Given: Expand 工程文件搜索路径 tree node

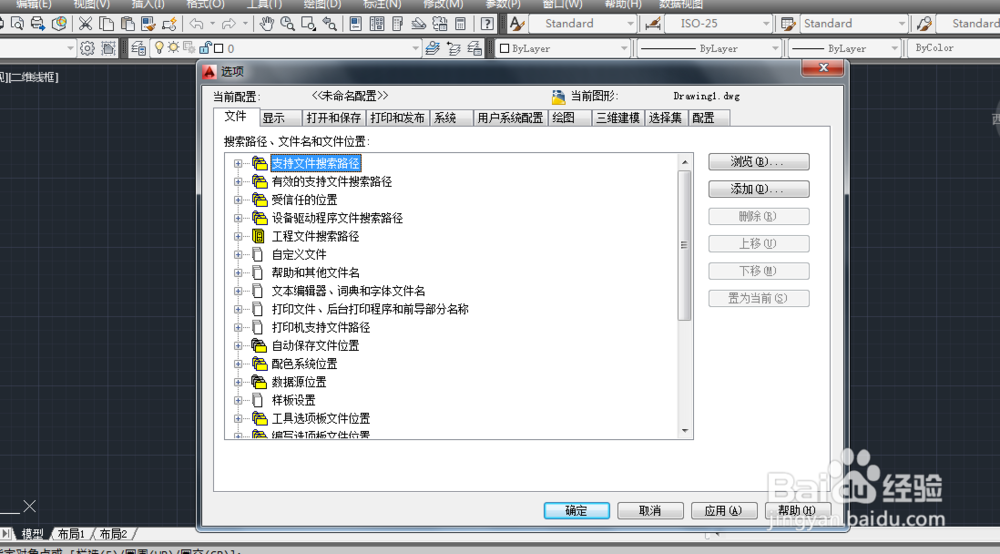Looking at the screenshot, I should [238, 237].
